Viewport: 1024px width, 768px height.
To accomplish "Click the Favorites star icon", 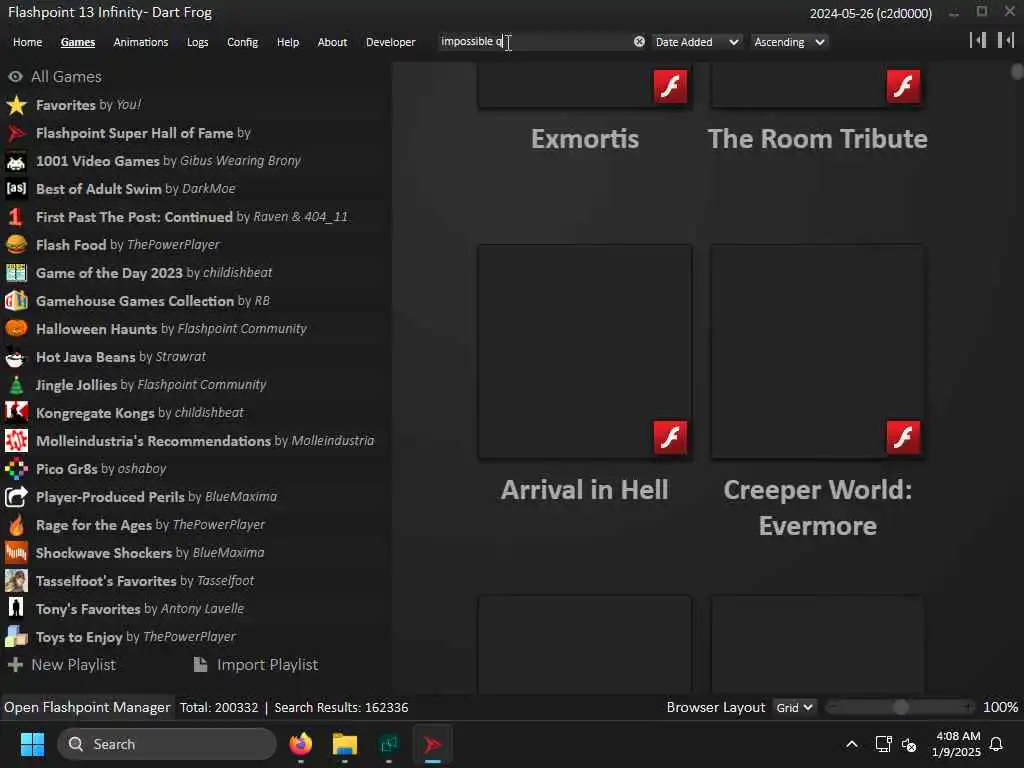I will point(16,105).
